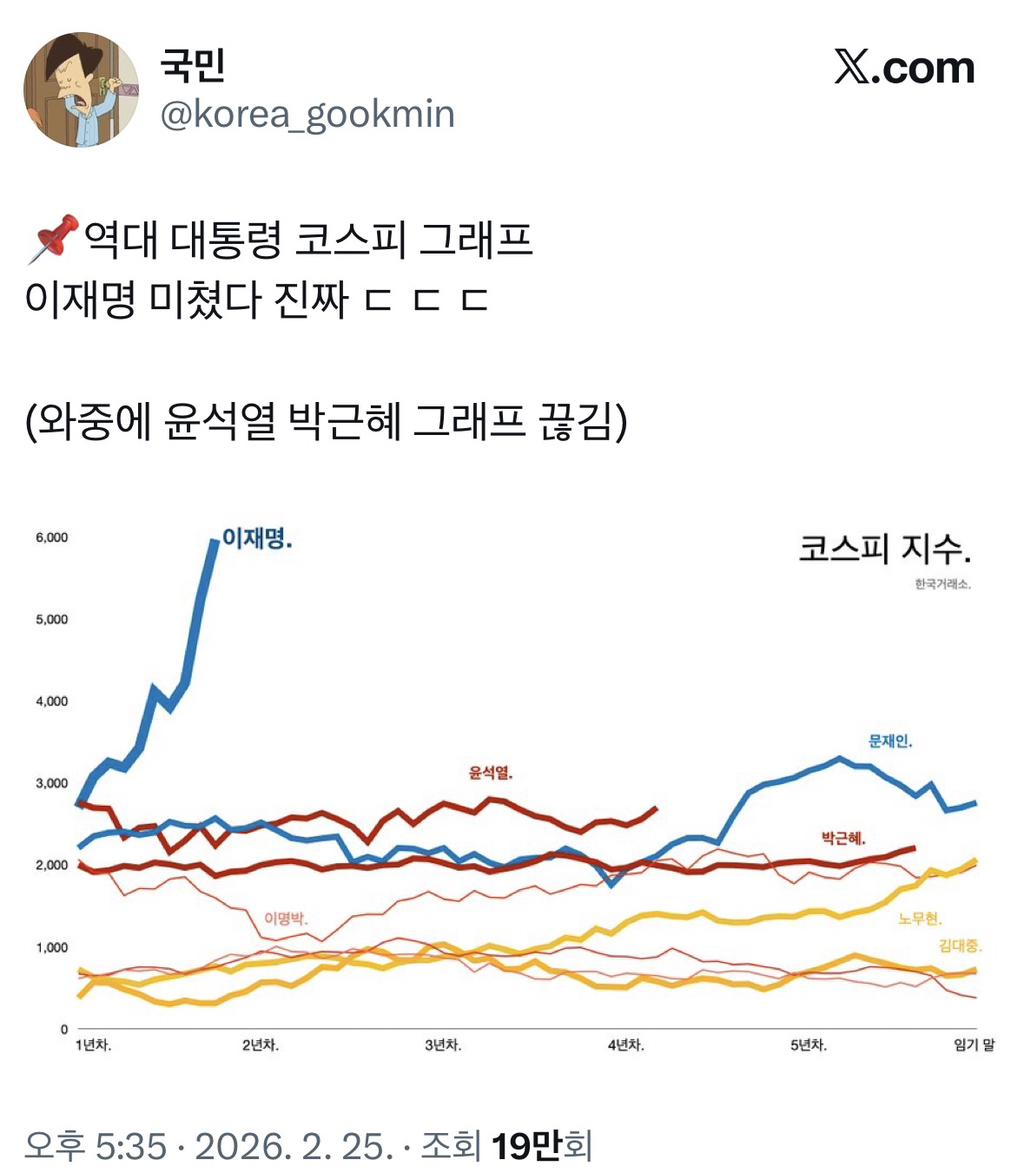Open the KOSPI chart image thumbnail
This screenshot has width=1024, height=1173.
(512, 780)
